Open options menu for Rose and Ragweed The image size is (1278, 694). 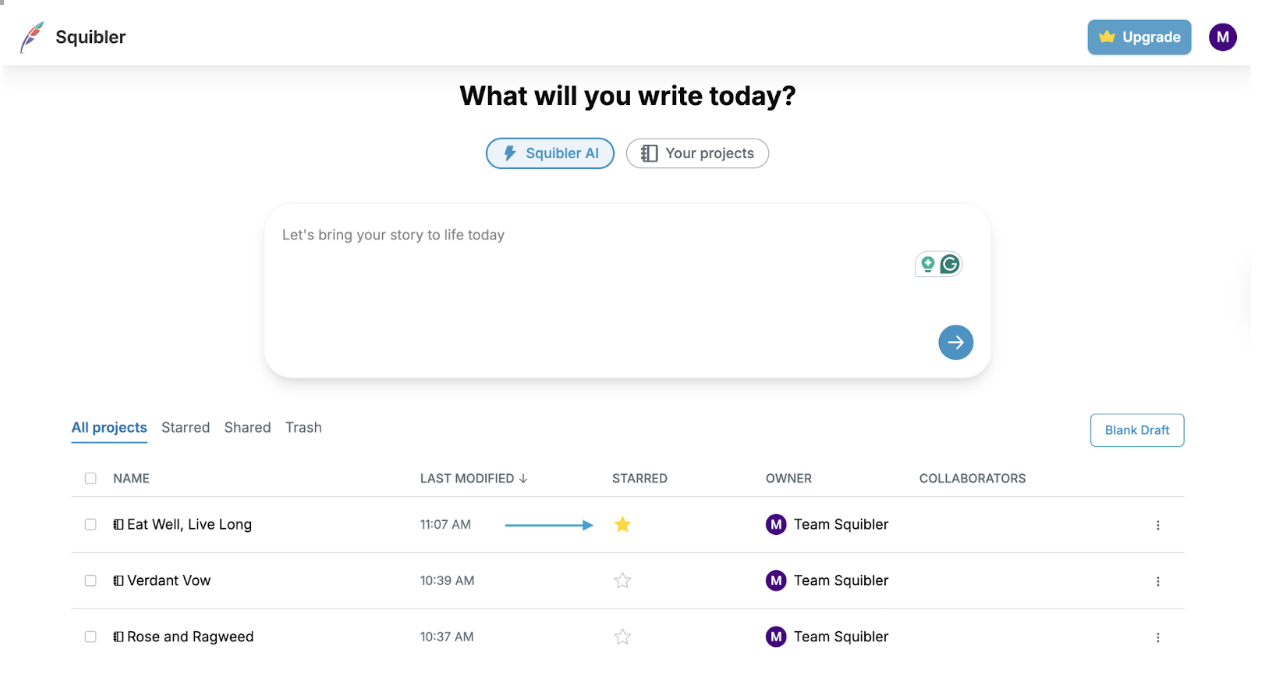tap(1158, 637)
